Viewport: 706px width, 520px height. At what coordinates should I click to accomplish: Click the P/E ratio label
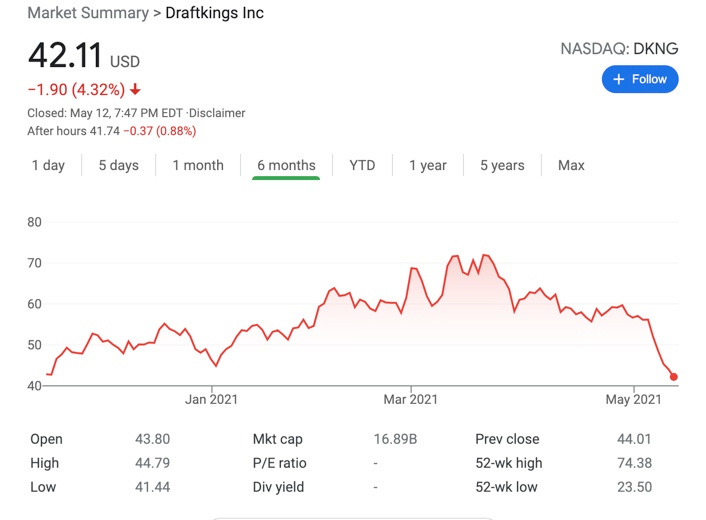(x=280, y=463)
